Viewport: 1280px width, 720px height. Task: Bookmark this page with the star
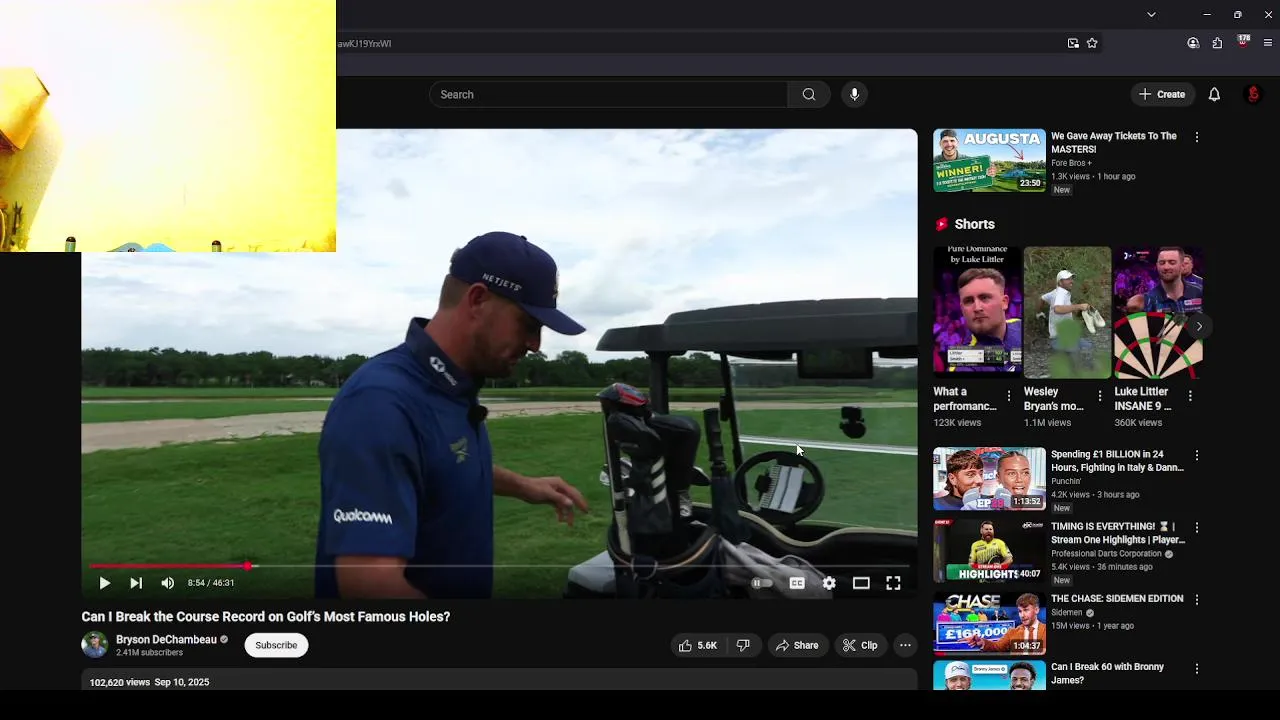1092,43
